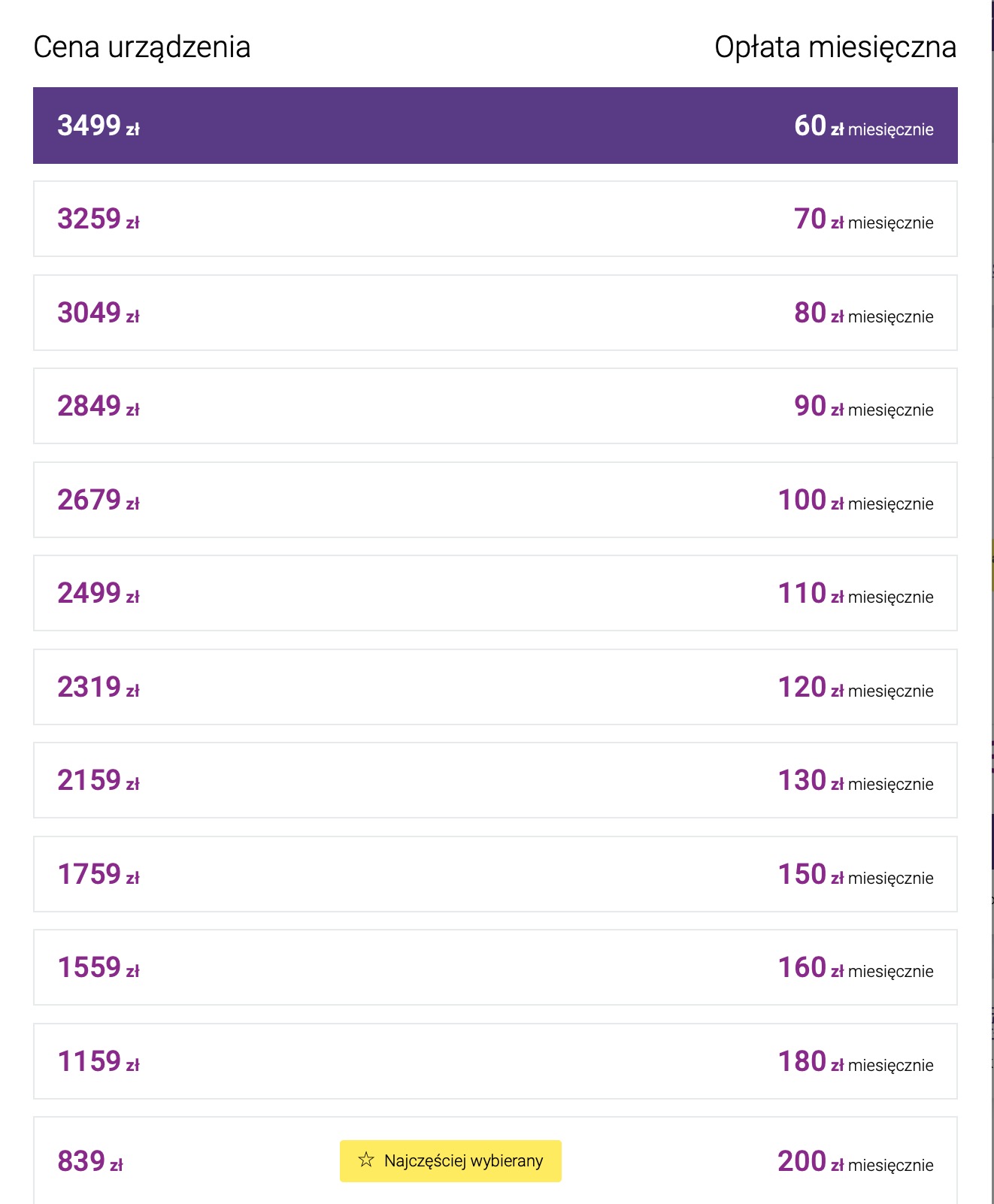Viewport: 994px width, 1204px height.
Task: Select the 2319 zł device price option
Action: 495,687
